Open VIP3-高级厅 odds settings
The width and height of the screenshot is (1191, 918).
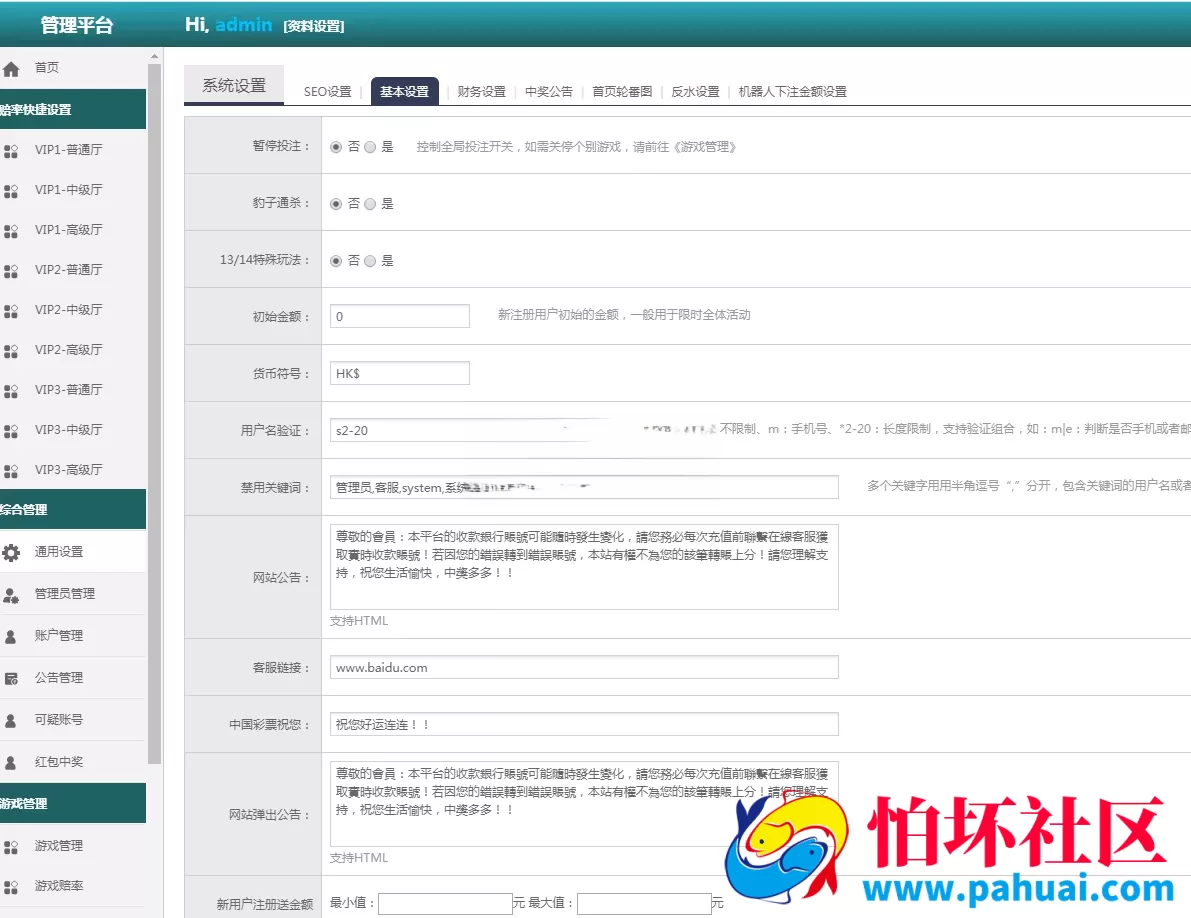click(x=68, y=470)
